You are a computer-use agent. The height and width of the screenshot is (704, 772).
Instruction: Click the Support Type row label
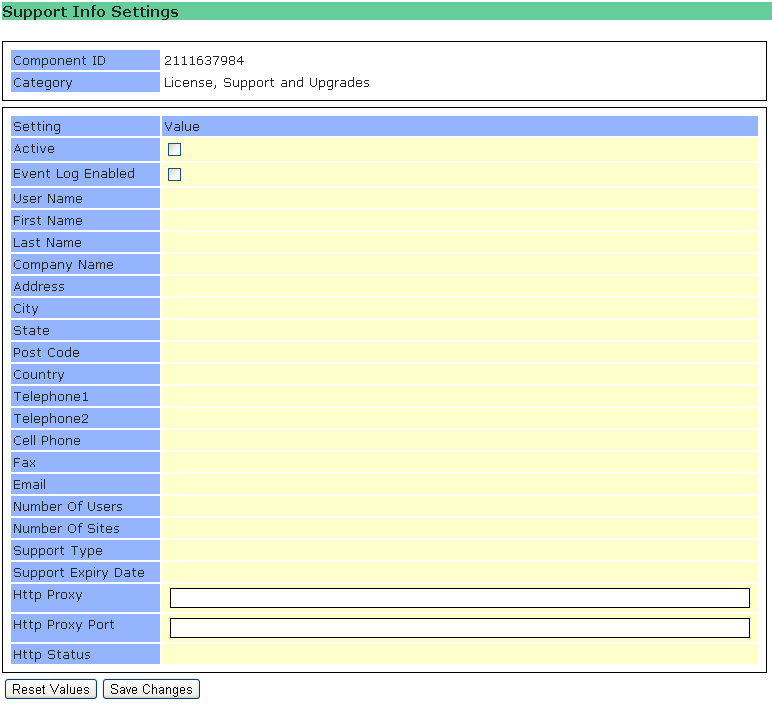point(58,551)
